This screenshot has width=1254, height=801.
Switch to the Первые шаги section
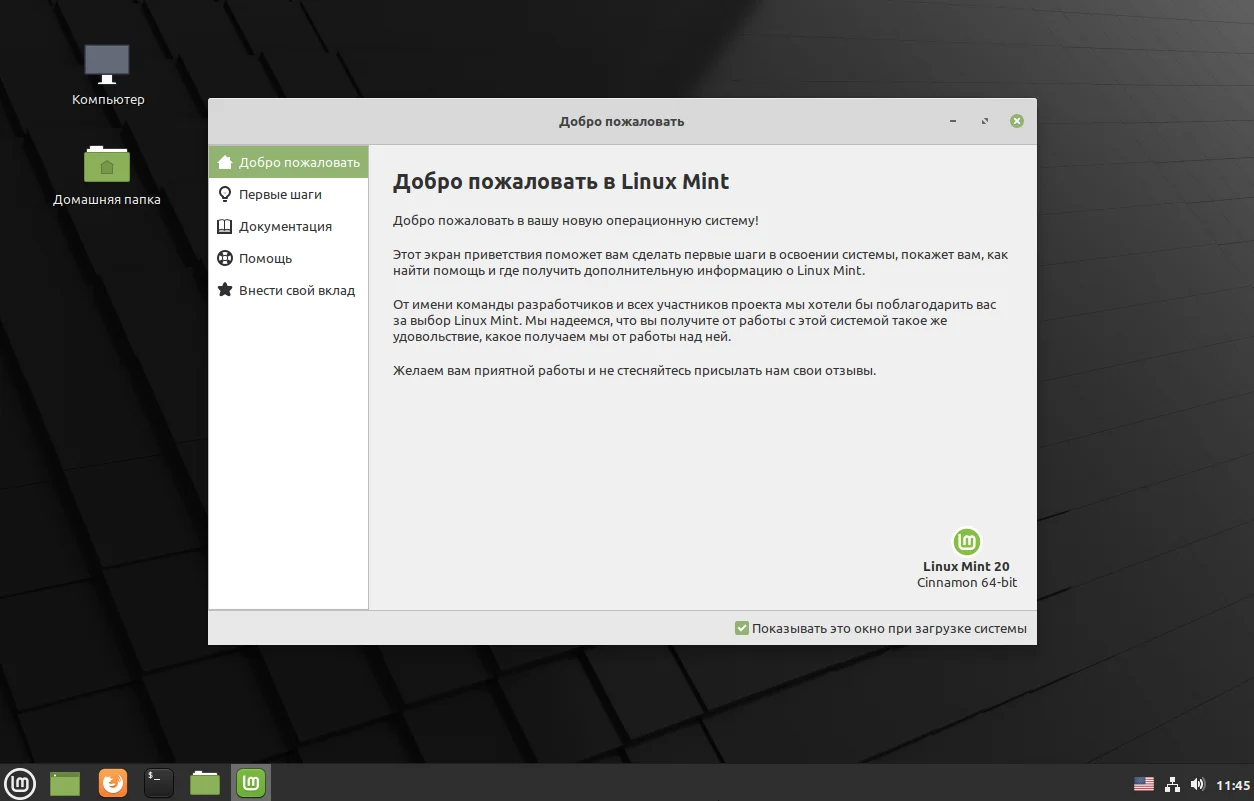[x=288, y=194]
